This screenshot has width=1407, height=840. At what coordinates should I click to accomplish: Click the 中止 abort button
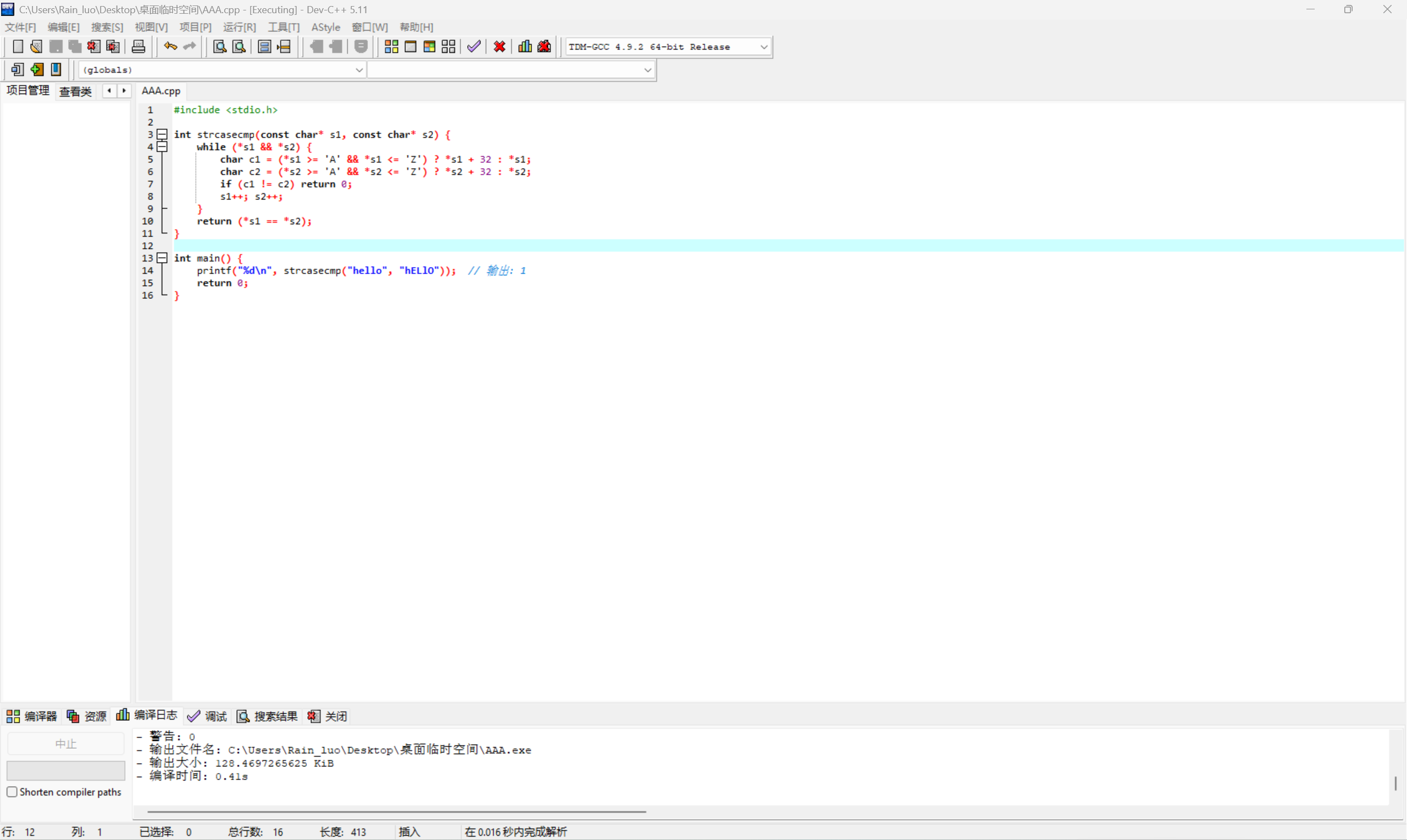pyautogui.click(x=66, y=744)
